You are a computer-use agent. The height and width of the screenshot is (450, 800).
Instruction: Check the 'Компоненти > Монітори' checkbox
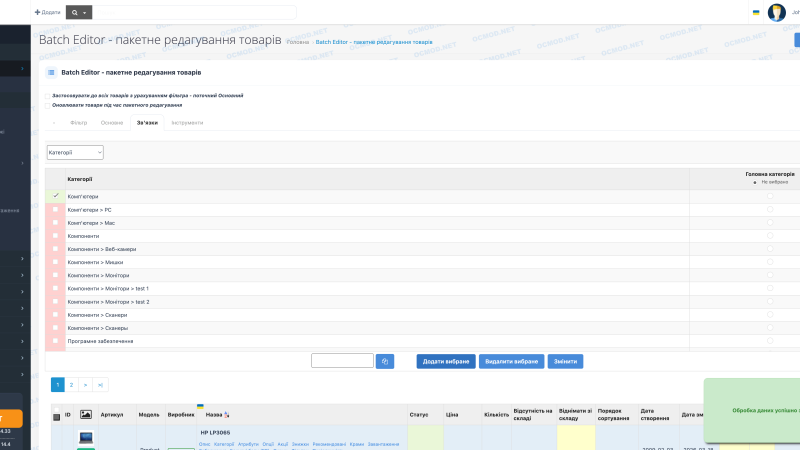click(x=56, y=275)
